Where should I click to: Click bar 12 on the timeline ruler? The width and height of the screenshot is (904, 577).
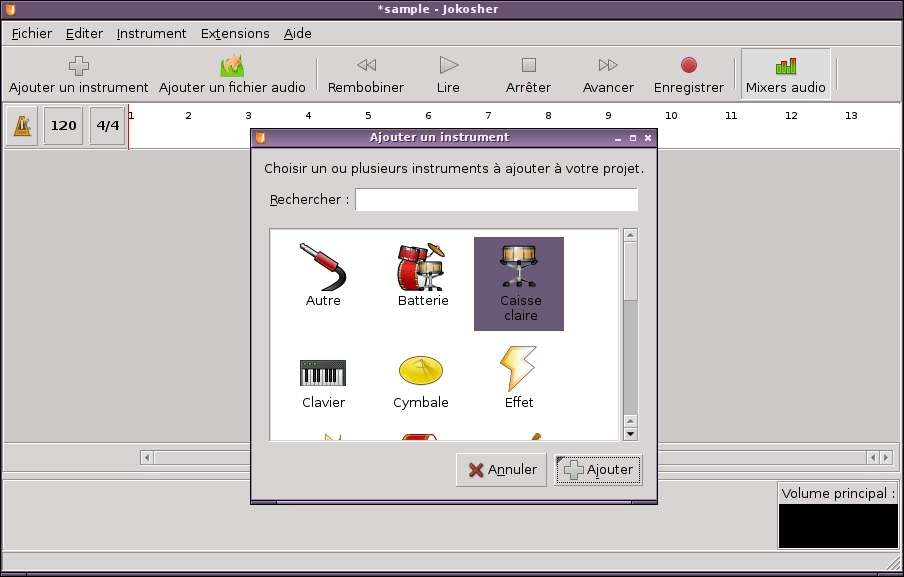point(791,115)
